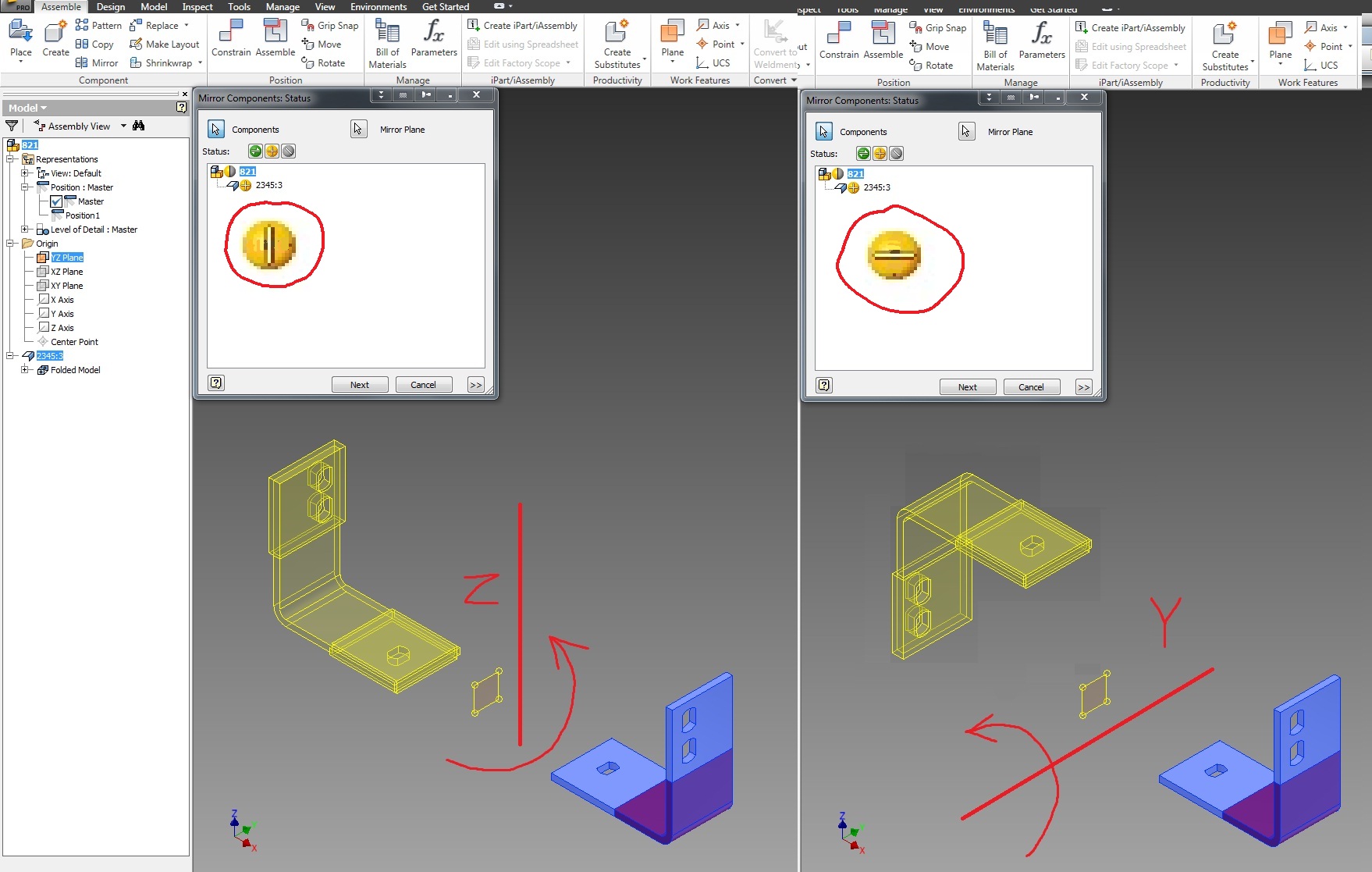The height and width of the screenshot is (872, 1372).
Task: Select the Constrain tool
Action: 231,38
